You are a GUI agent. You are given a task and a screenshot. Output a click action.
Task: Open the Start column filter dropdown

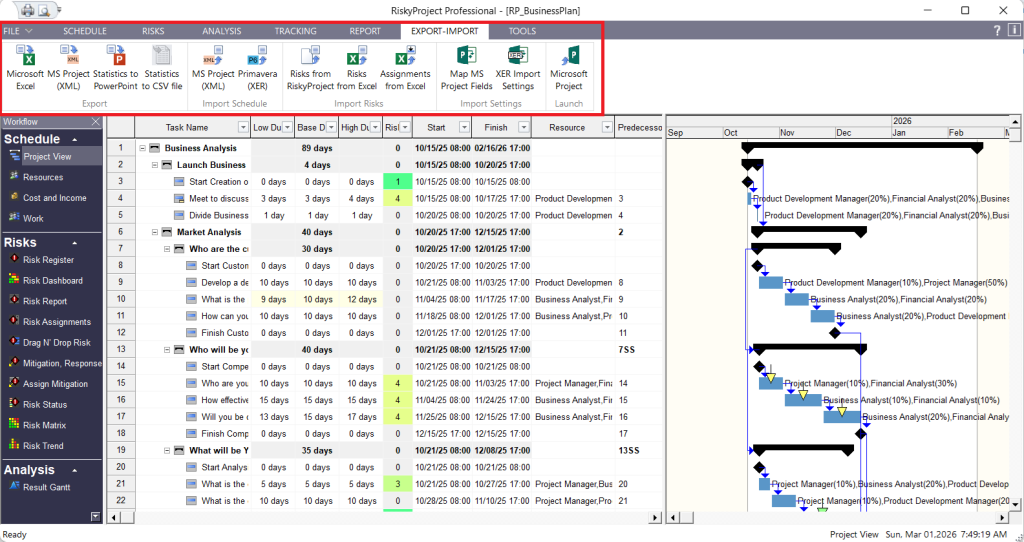pos(463,127)
